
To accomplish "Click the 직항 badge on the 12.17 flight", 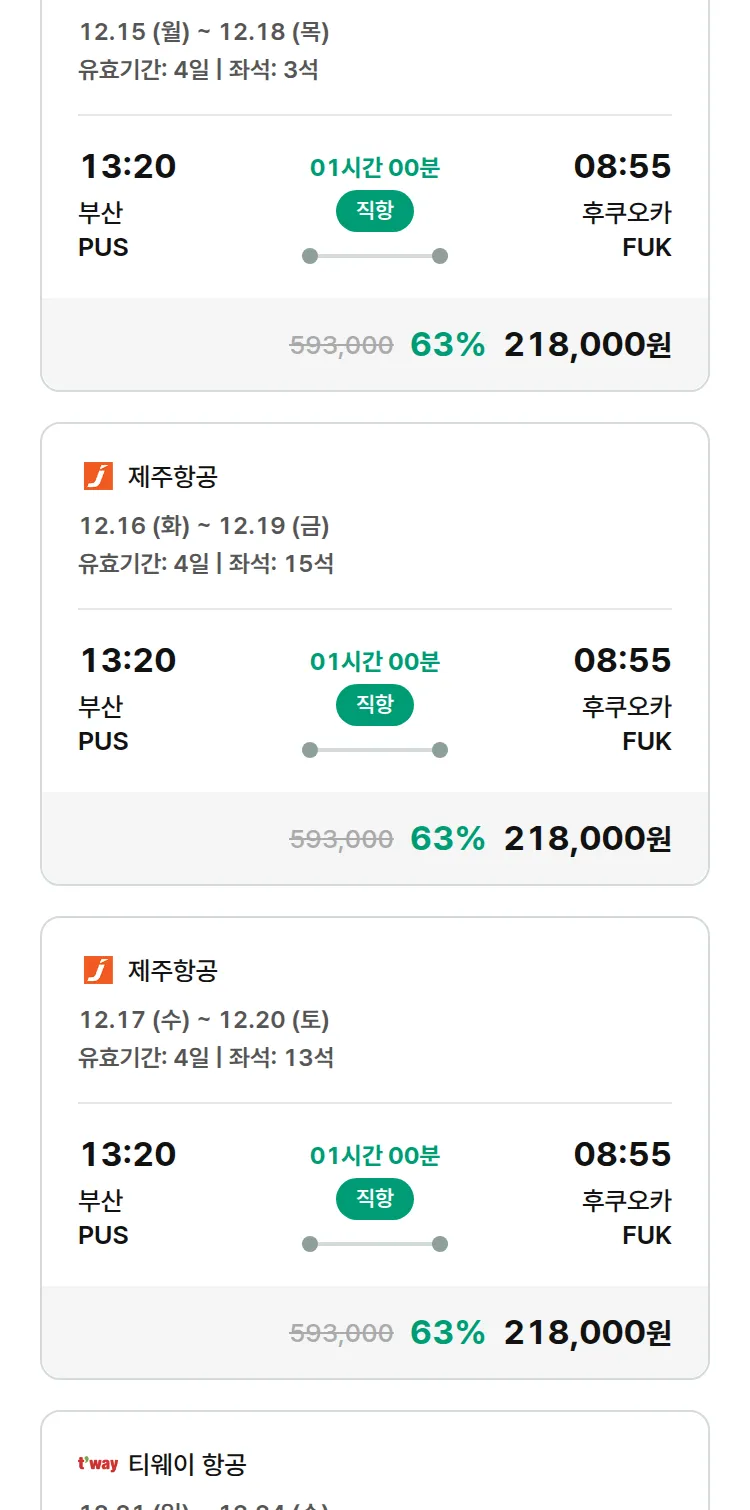I will click(375, 1199).
